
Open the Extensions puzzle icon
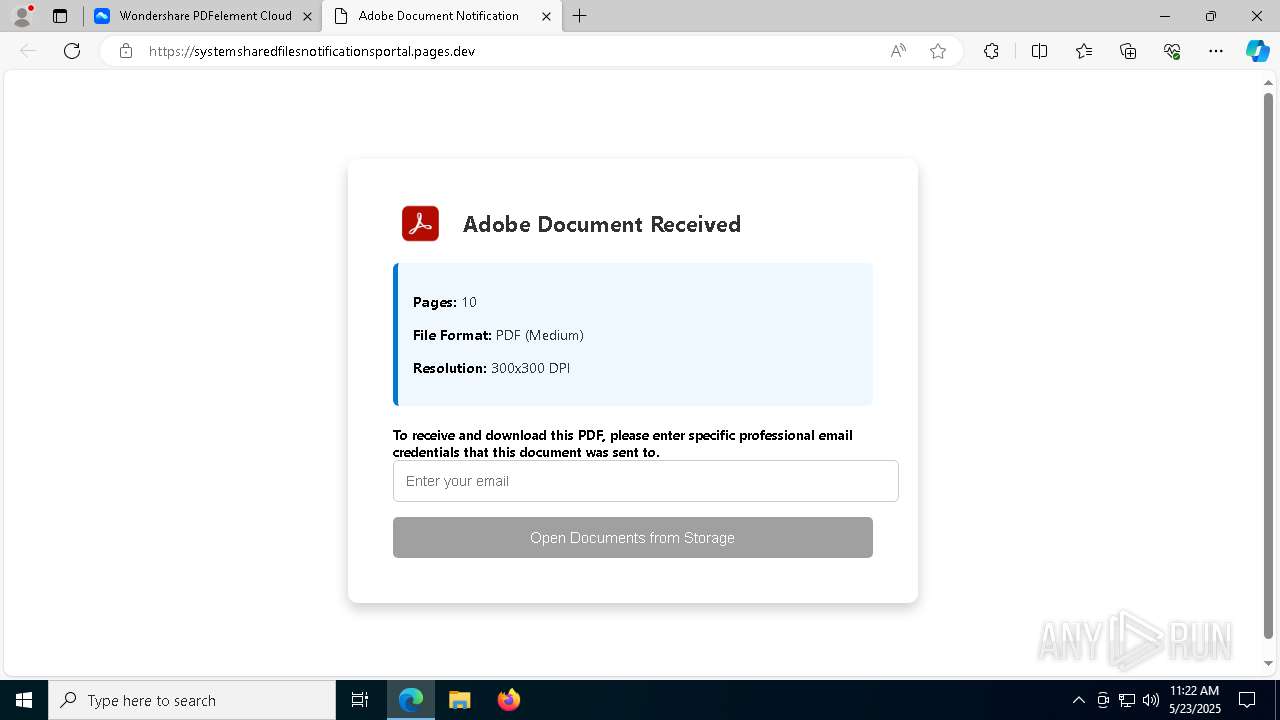(991, 51)
